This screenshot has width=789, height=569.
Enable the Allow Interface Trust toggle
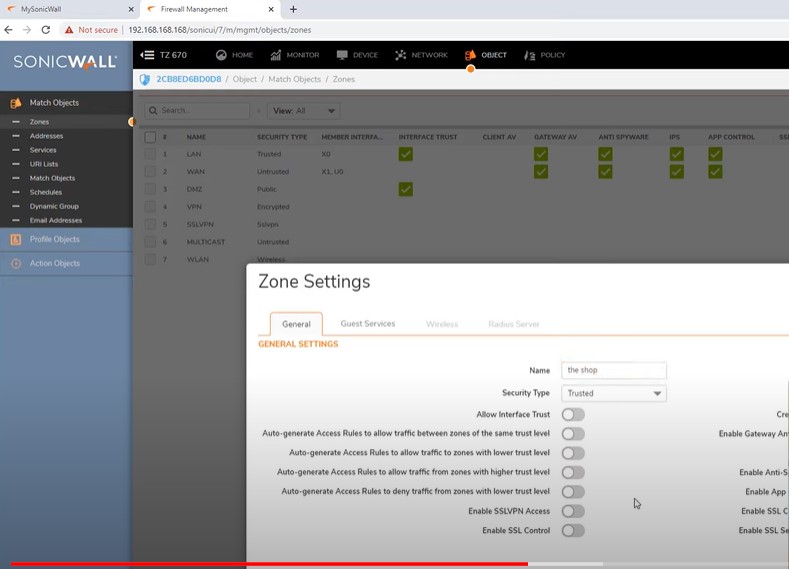coord(572,414)
